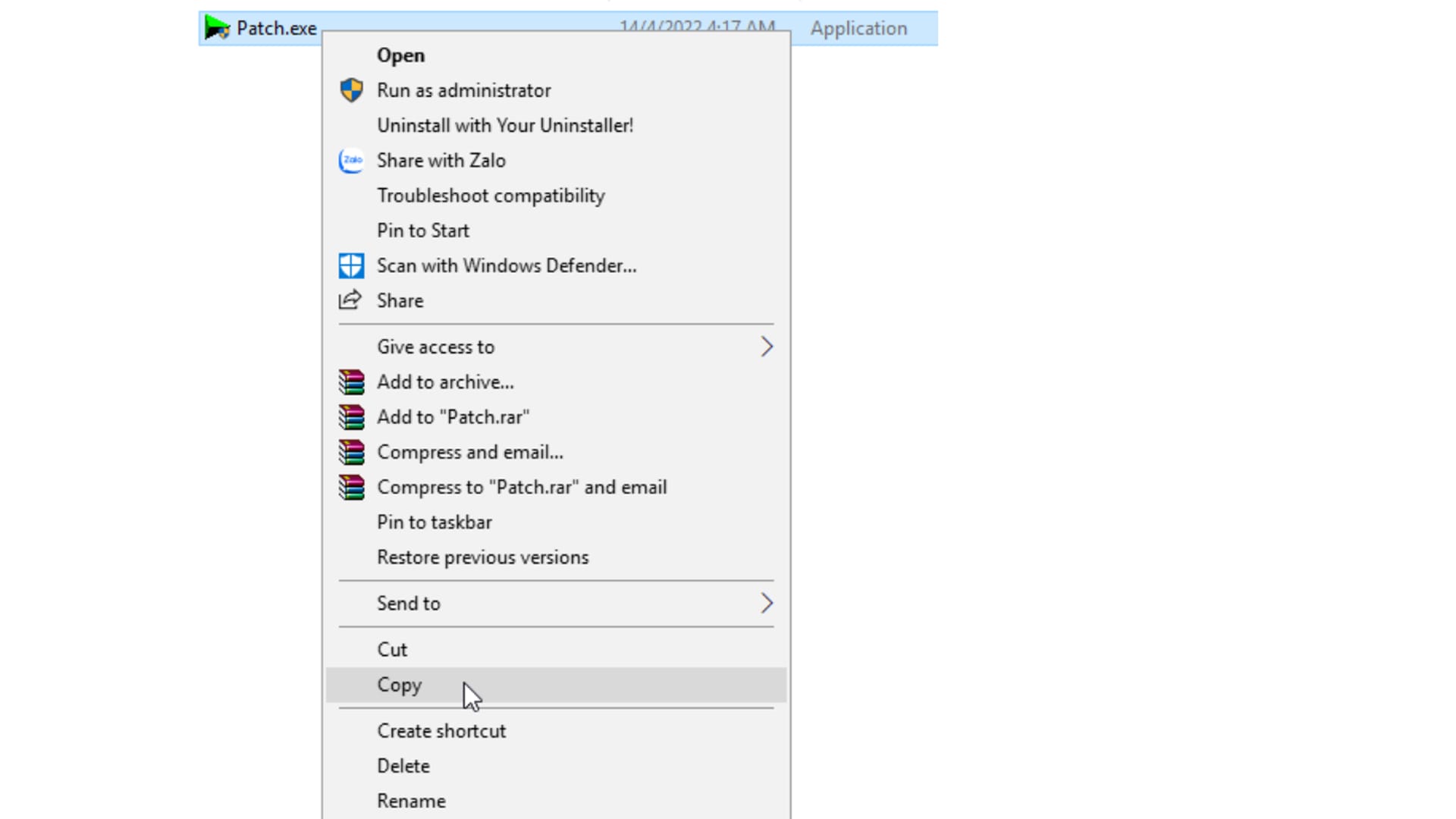The image size is (1456, 819).
Task: Click WinRAR icon beside Compress to "Patch.rar" and email
Action: (351, 487)
